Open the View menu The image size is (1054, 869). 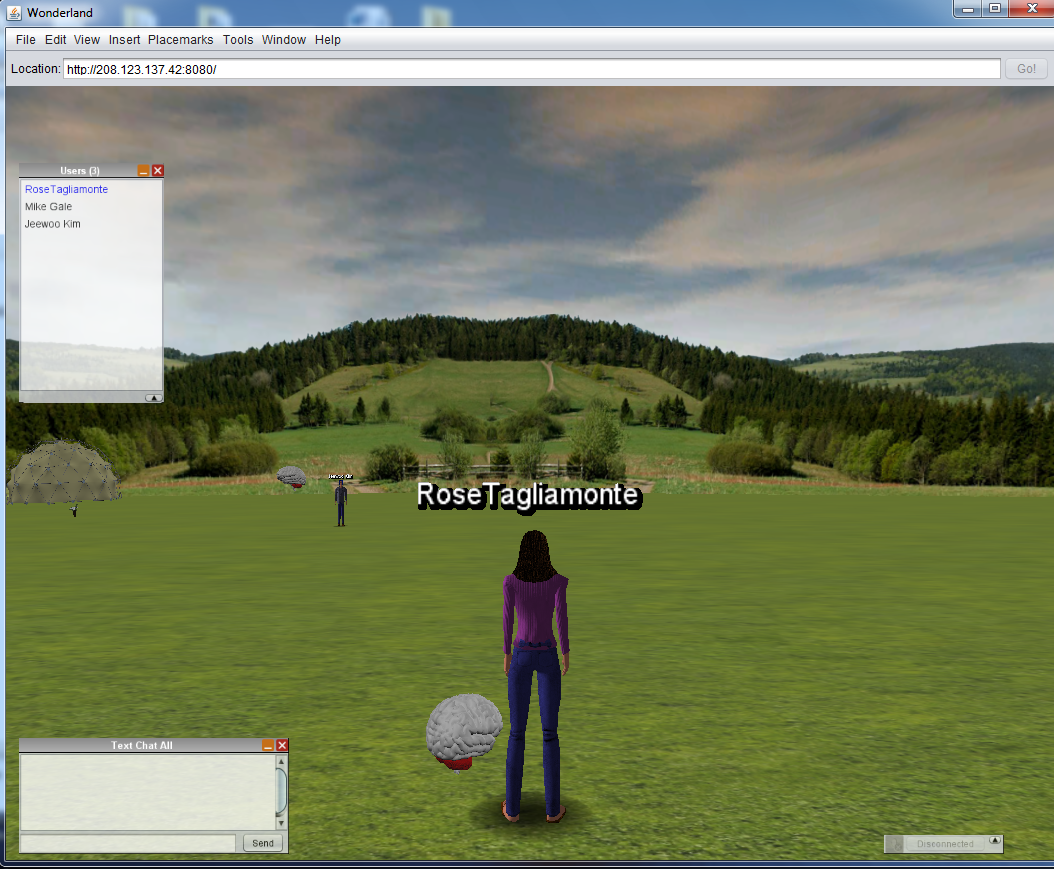pyautogui.click(x=87, y=40)
